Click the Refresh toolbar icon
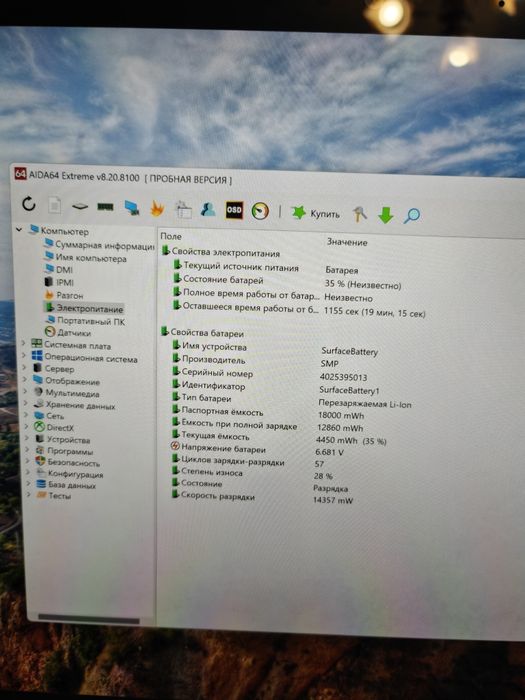525x700 pixels. pyautogui.click(x=29, y=204)
